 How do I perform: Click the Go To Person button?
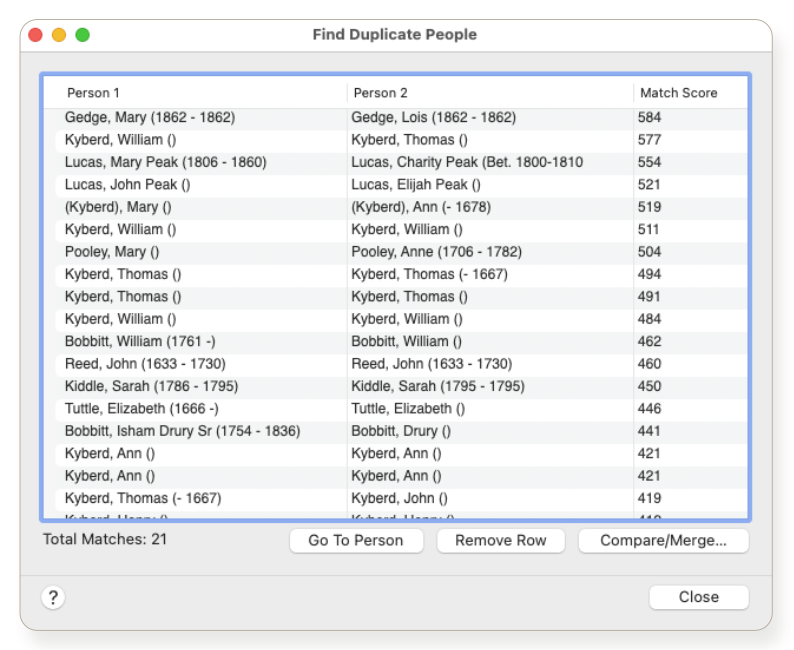[x=355, y=540]
